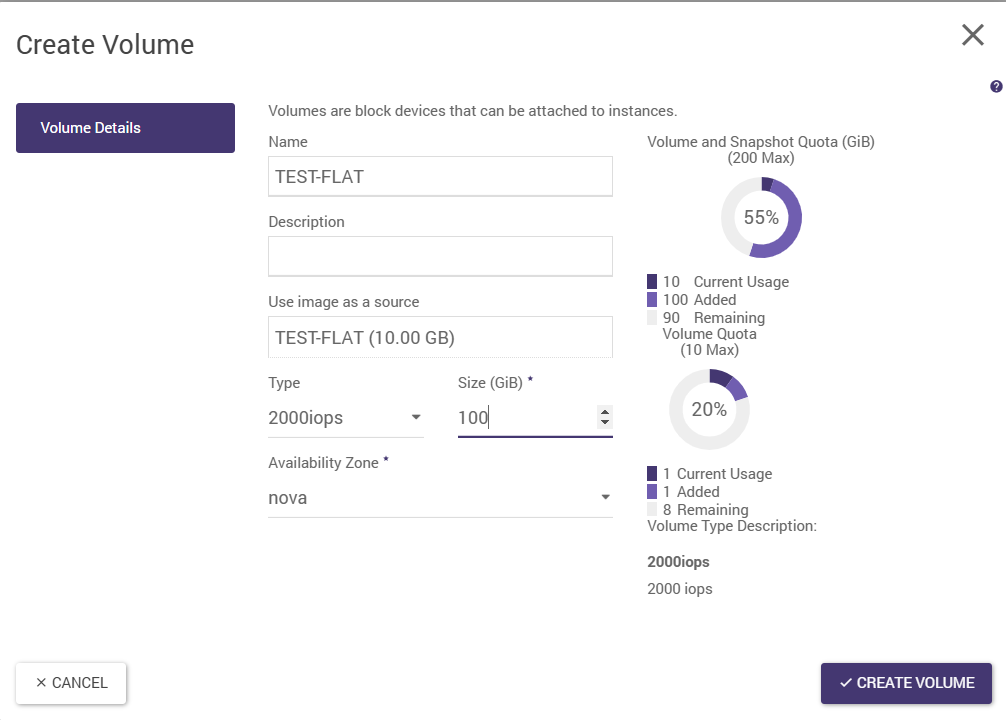The width and height of the screenshot is (1006, 720).
Task: Expand the Availability Zone dropdown
Action: 440,498
